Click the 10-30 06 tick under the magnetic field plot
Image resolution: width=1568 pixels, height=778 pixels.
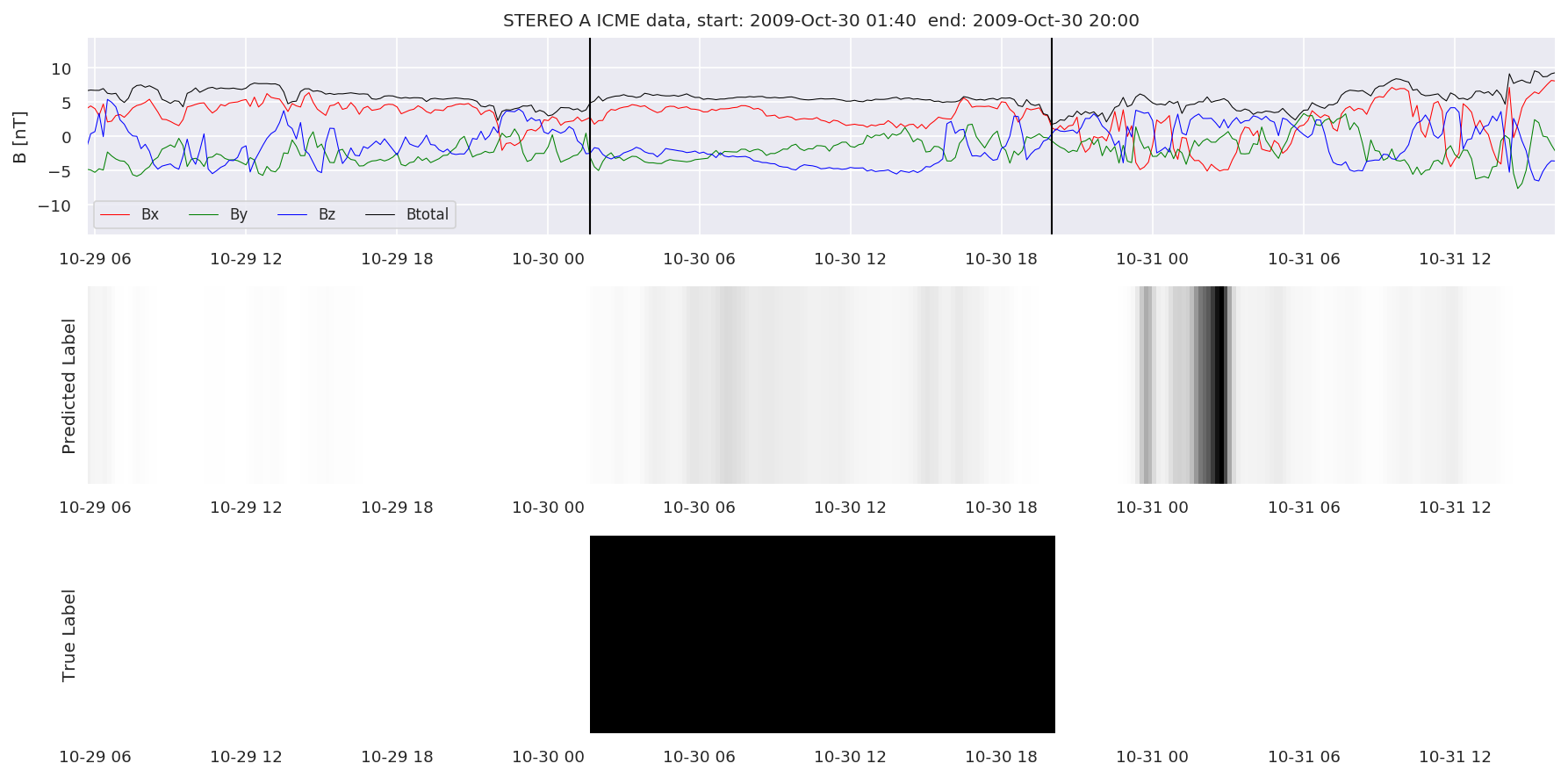tap(699, 259)
